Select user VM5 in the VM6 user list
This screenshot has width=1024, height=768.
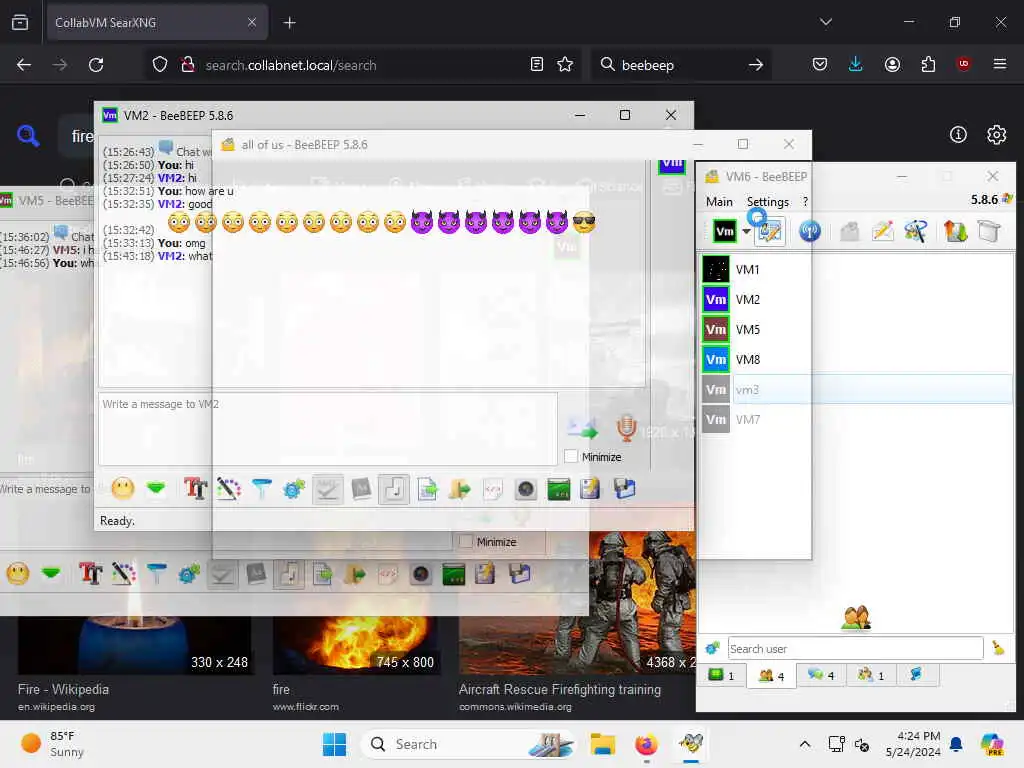(x=856, y=330)
